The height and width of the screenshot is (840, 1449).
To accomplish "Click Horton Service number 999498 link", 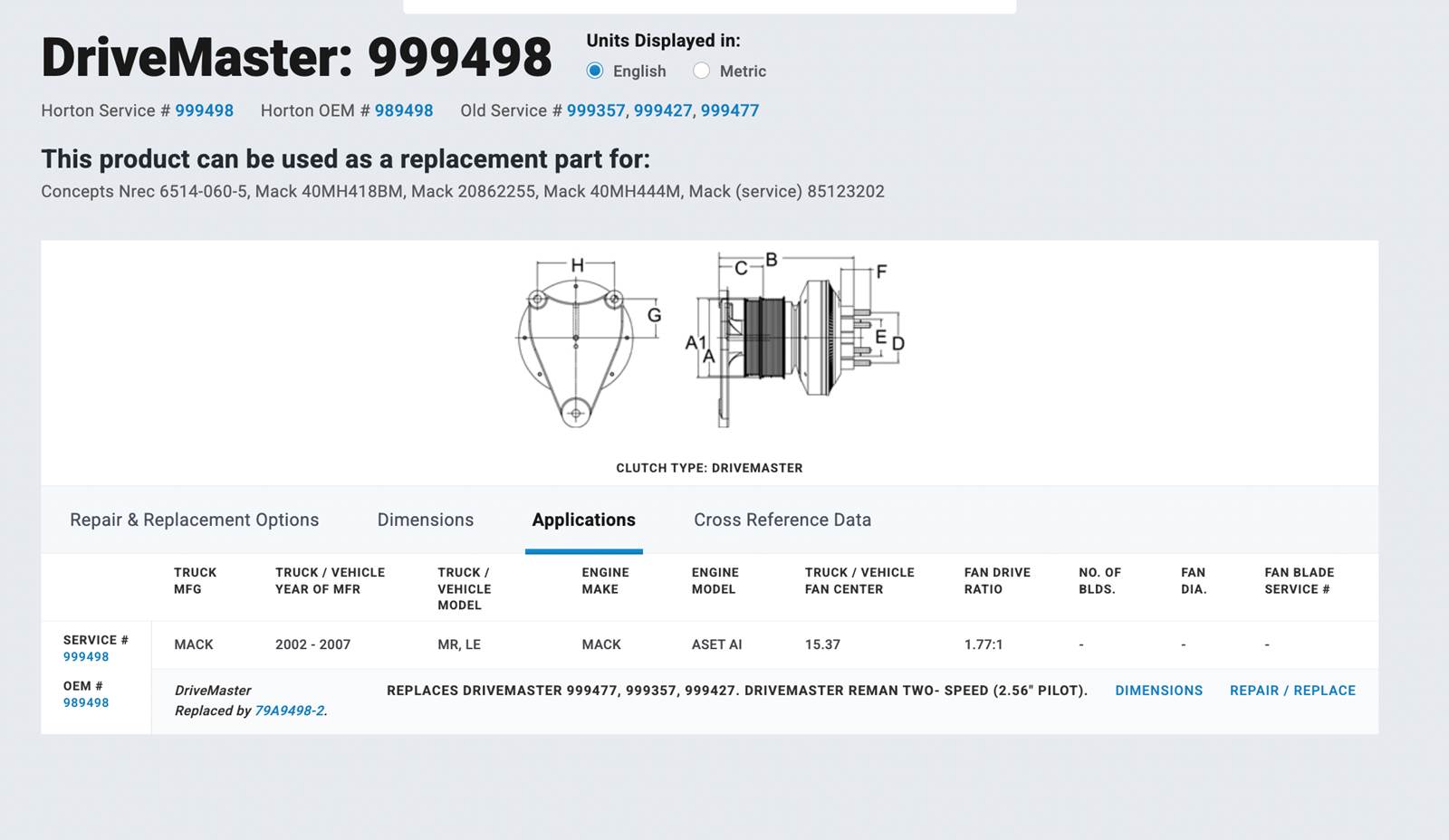I will (x=204, y=110).
